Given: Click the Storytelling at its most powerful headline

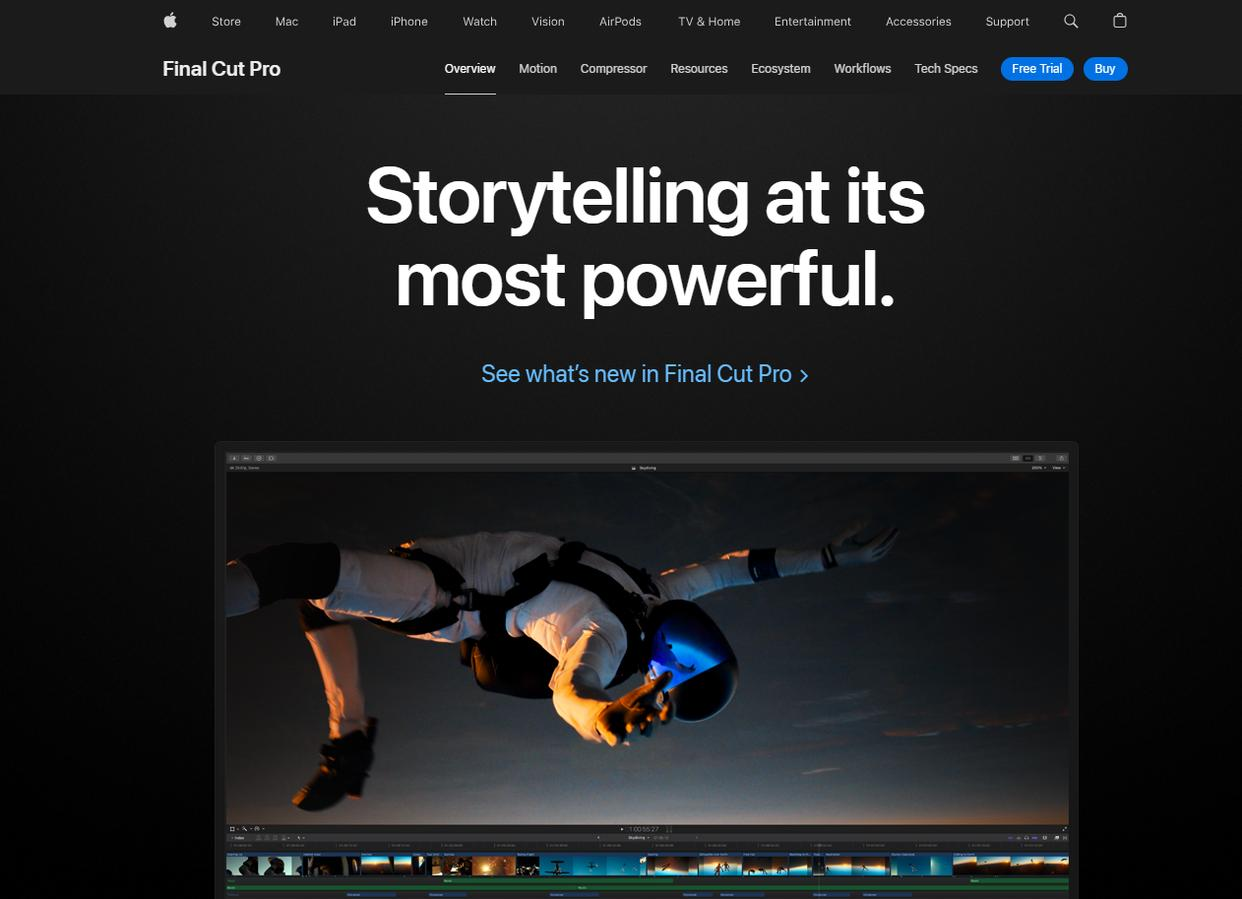Looking at the screenshot, I should (645, 236).
